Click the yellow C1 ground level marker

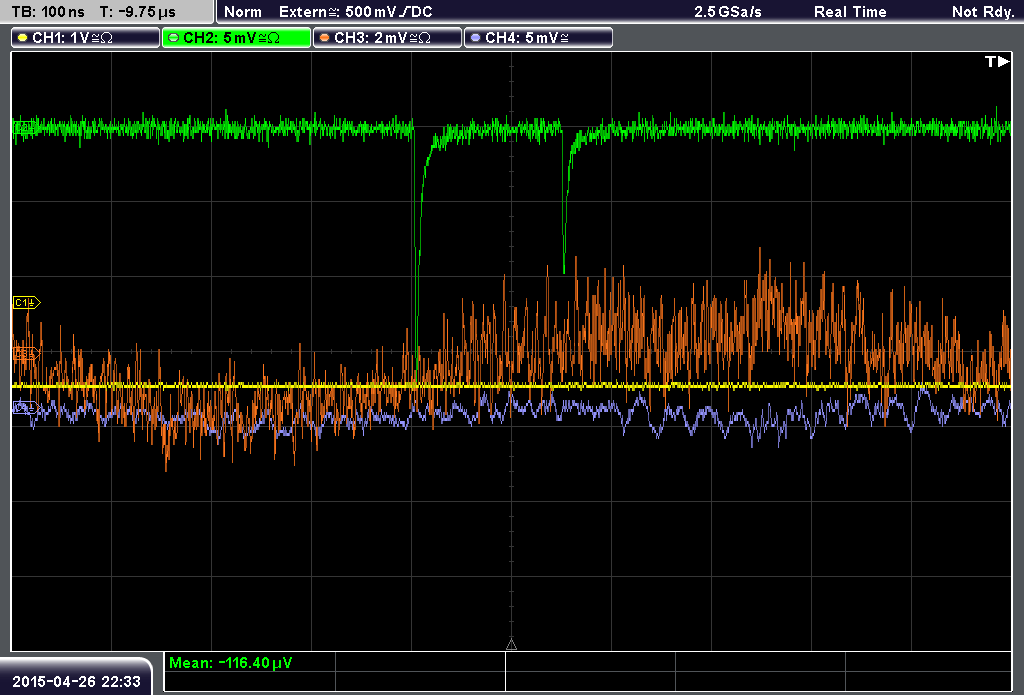[27, 302]
